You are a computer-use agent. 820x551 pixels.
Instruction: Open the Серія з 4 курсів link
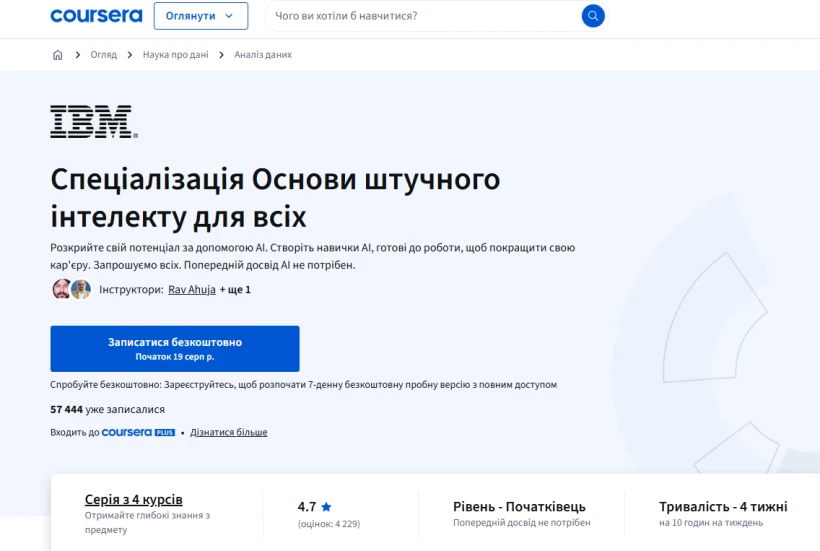pos(134,500)
